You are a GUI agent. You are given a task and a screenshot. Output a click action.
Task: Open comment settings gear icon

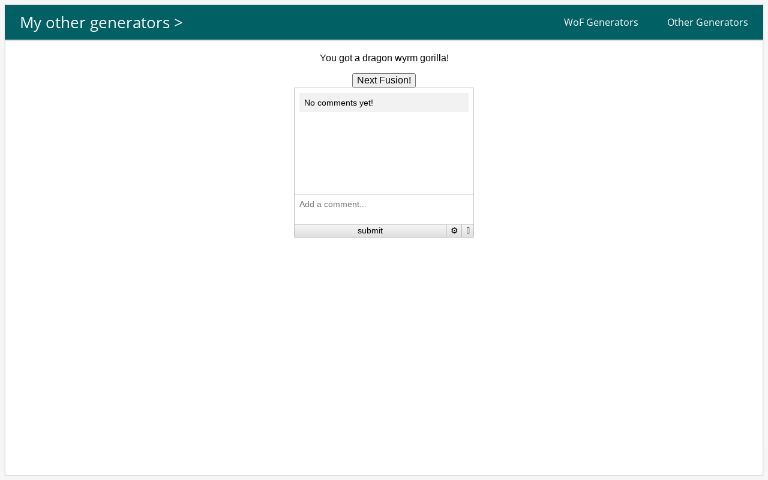454,231
